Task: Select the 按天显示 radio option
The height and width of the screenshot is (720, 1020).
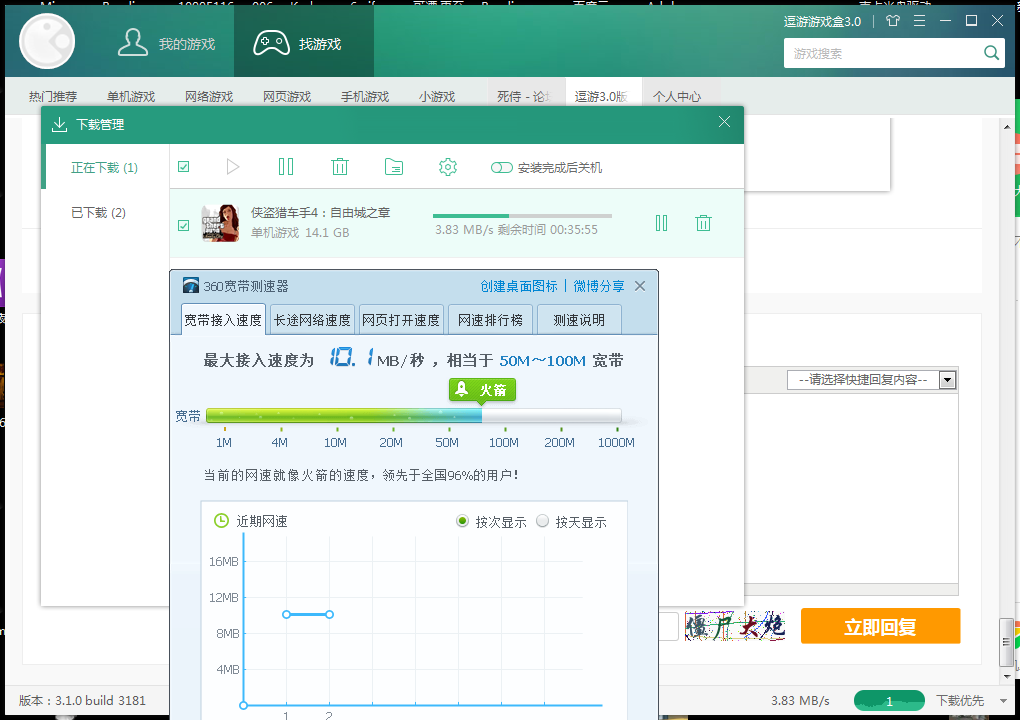Action: [542, 521]
